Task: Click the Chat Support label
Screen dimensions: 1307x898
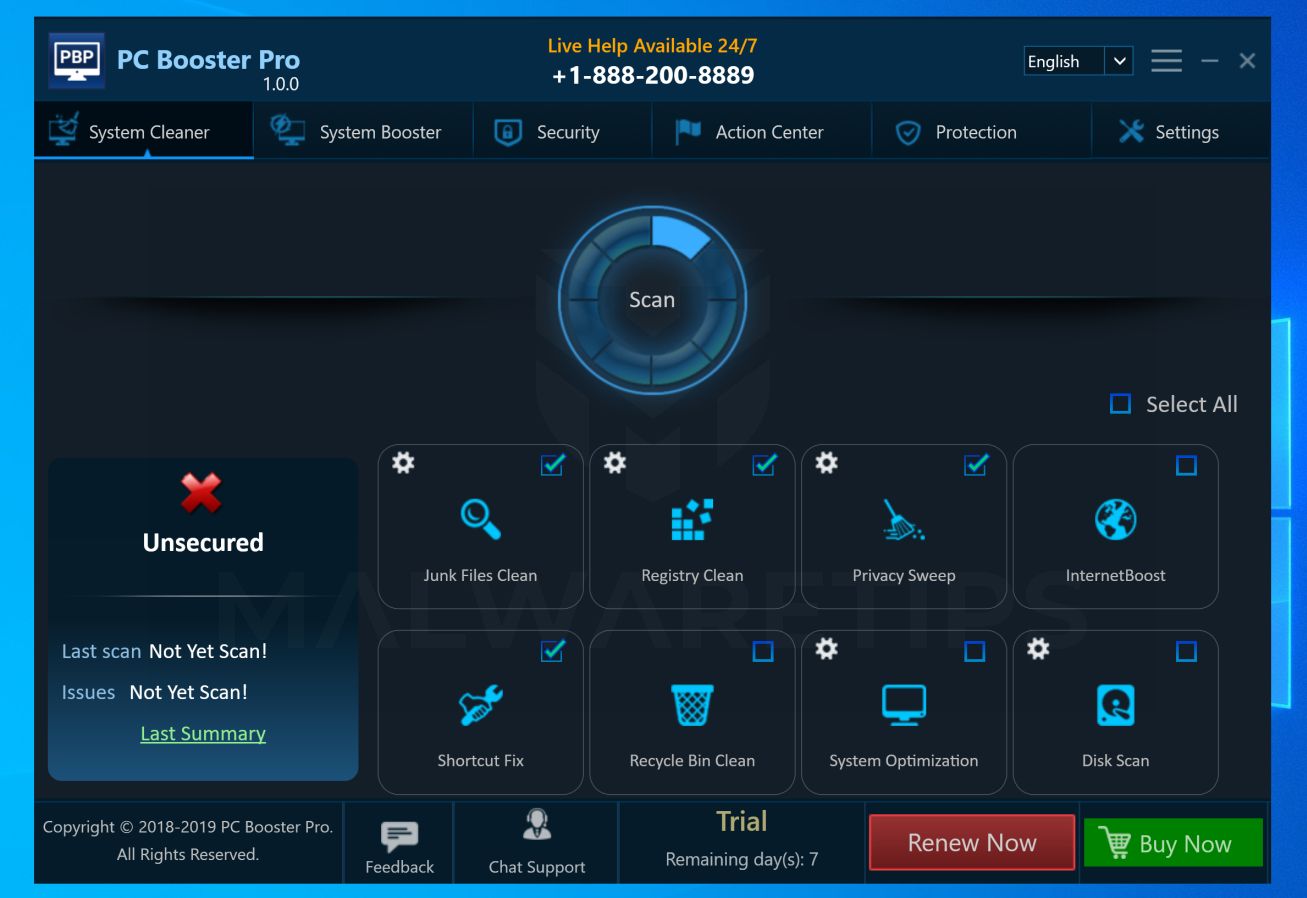Action: coord(537,867)
